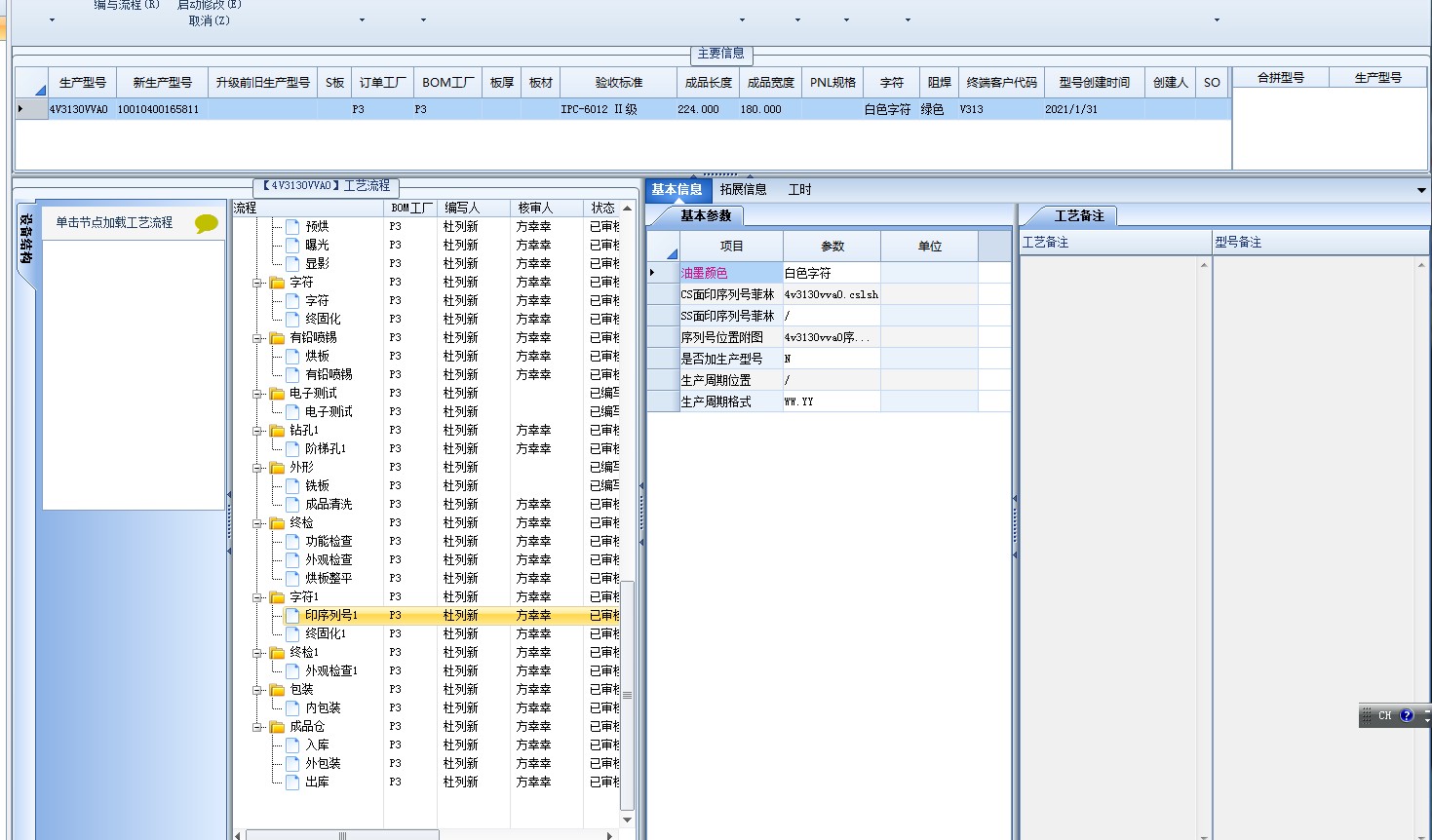Click the process tree horizontal scrollbar thumb
The image size is (1432, 840).
[342, 835]
